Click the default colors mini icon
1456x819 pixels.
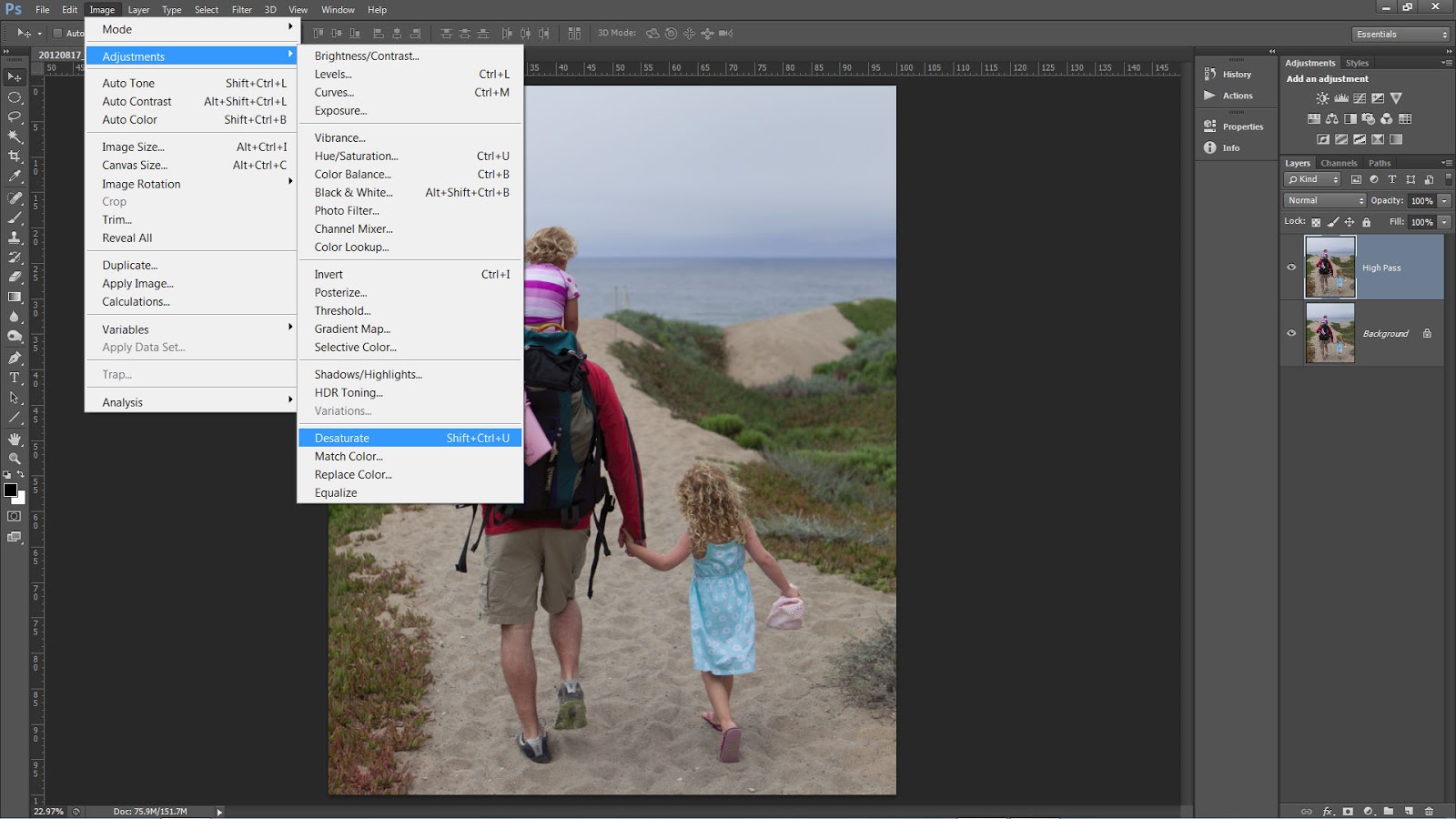[7, 475]
